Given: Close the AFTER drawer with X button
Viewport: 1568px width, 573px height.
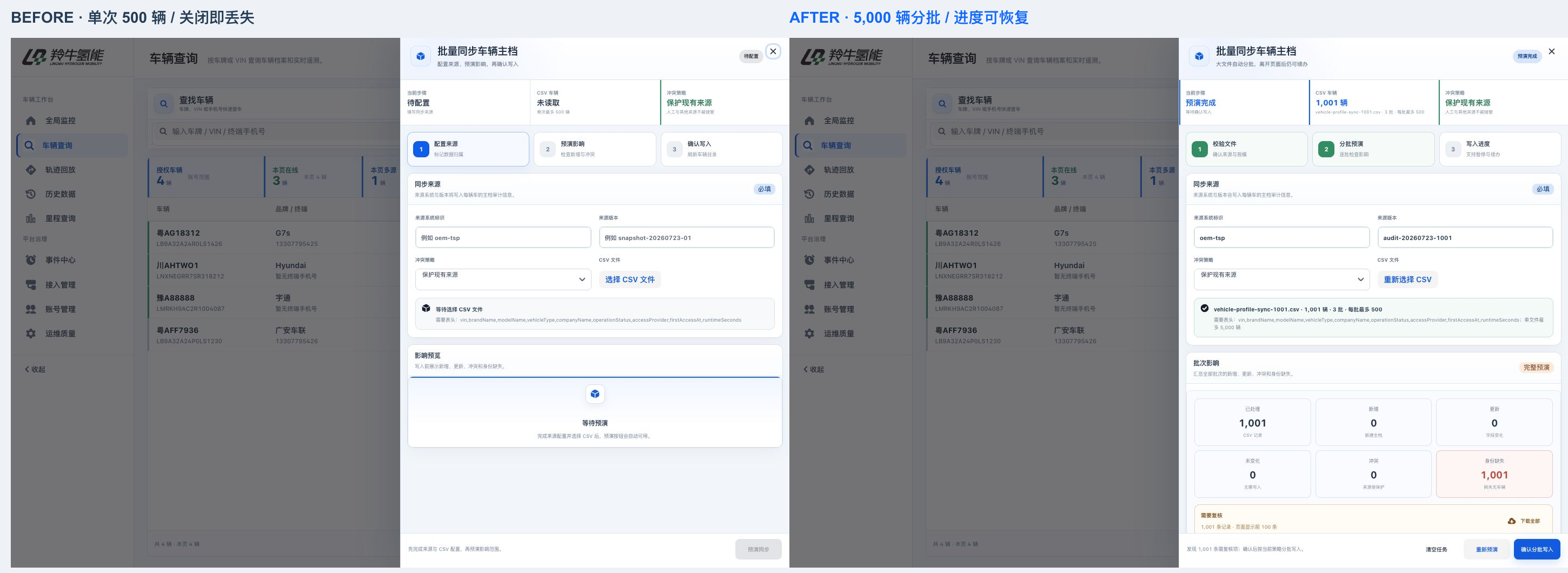Looking at the screenshot, I should pyautogui.click(x=1552, y=51).
